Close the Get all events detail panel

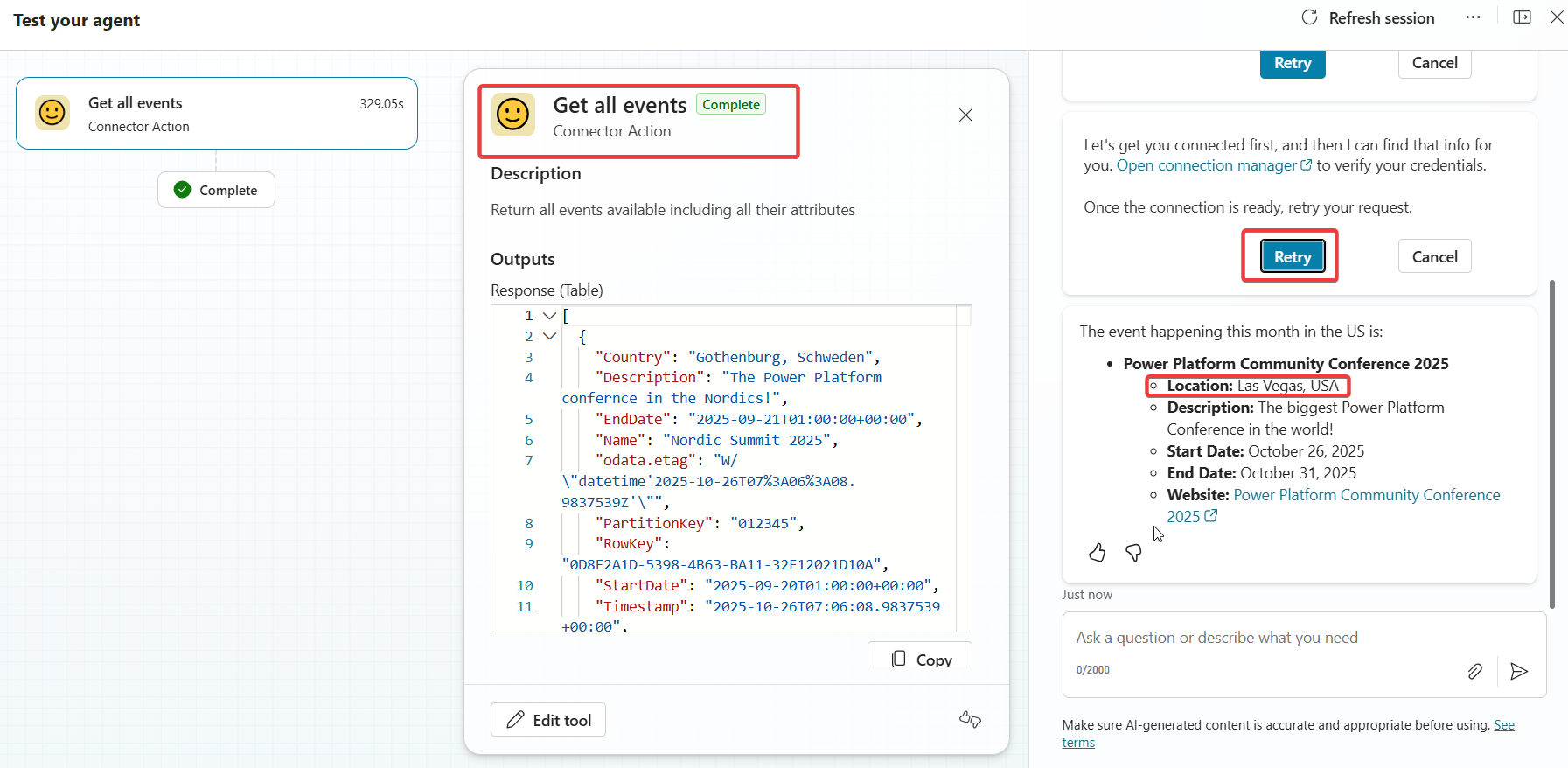coord(965,115)
